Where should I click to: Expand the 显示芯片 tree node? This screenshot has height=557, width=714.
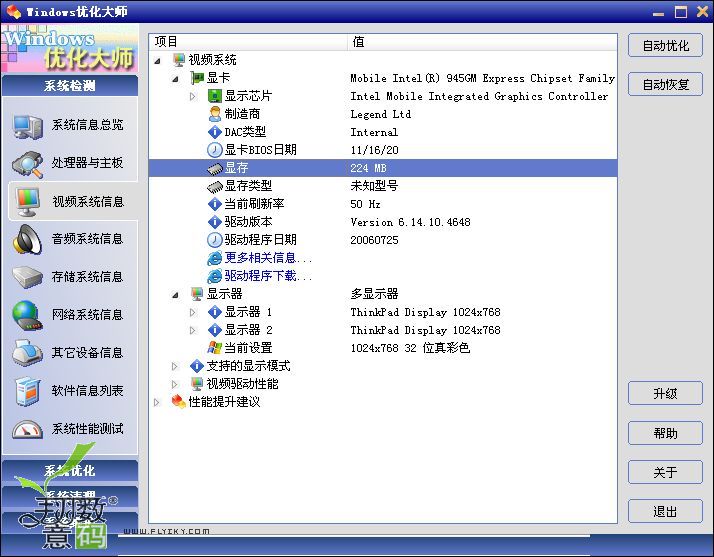tap(193, 97)
